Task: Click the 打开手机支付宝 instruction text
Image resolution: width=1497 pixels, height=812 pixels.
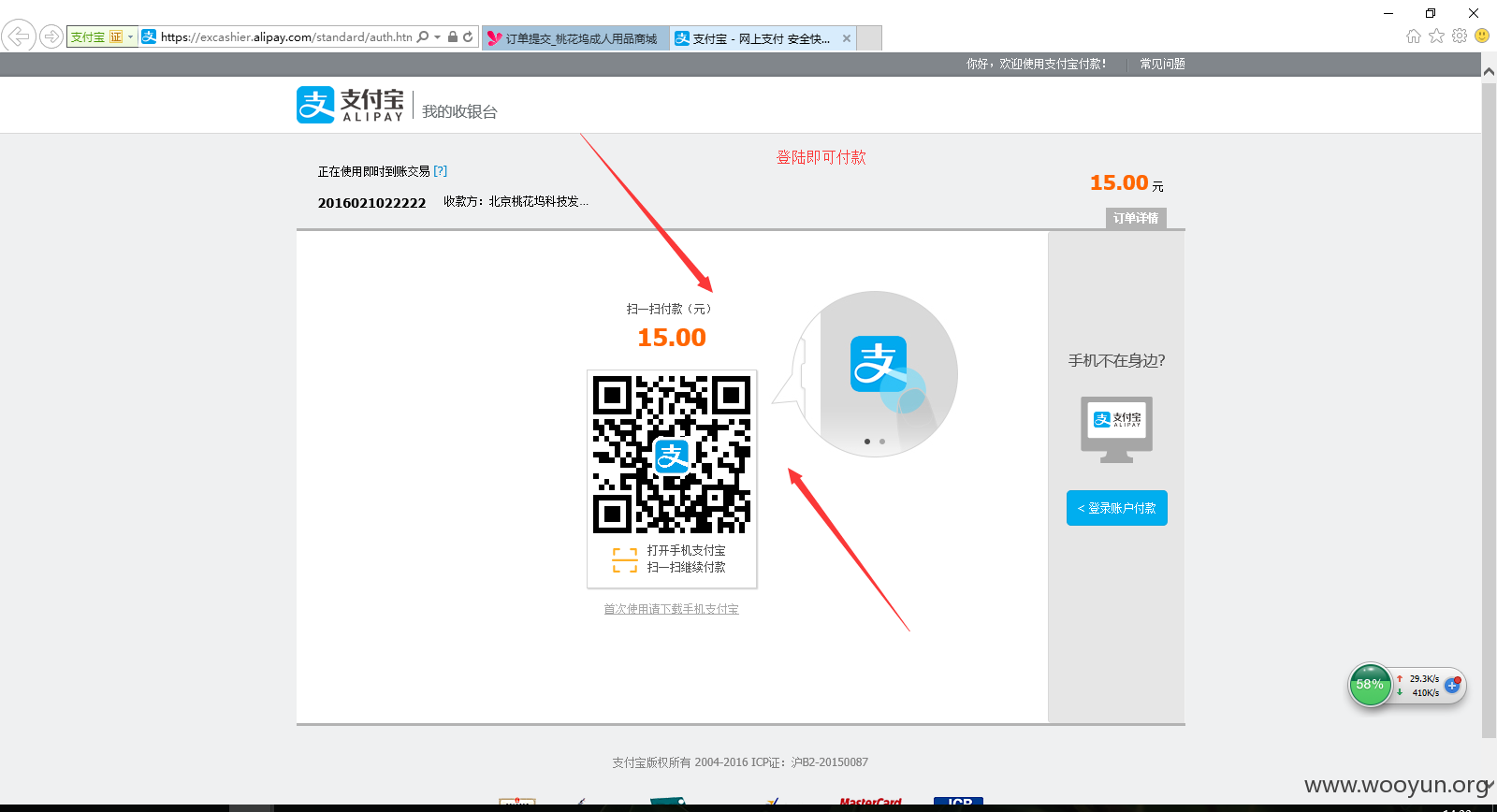Action: click(686, 550)
